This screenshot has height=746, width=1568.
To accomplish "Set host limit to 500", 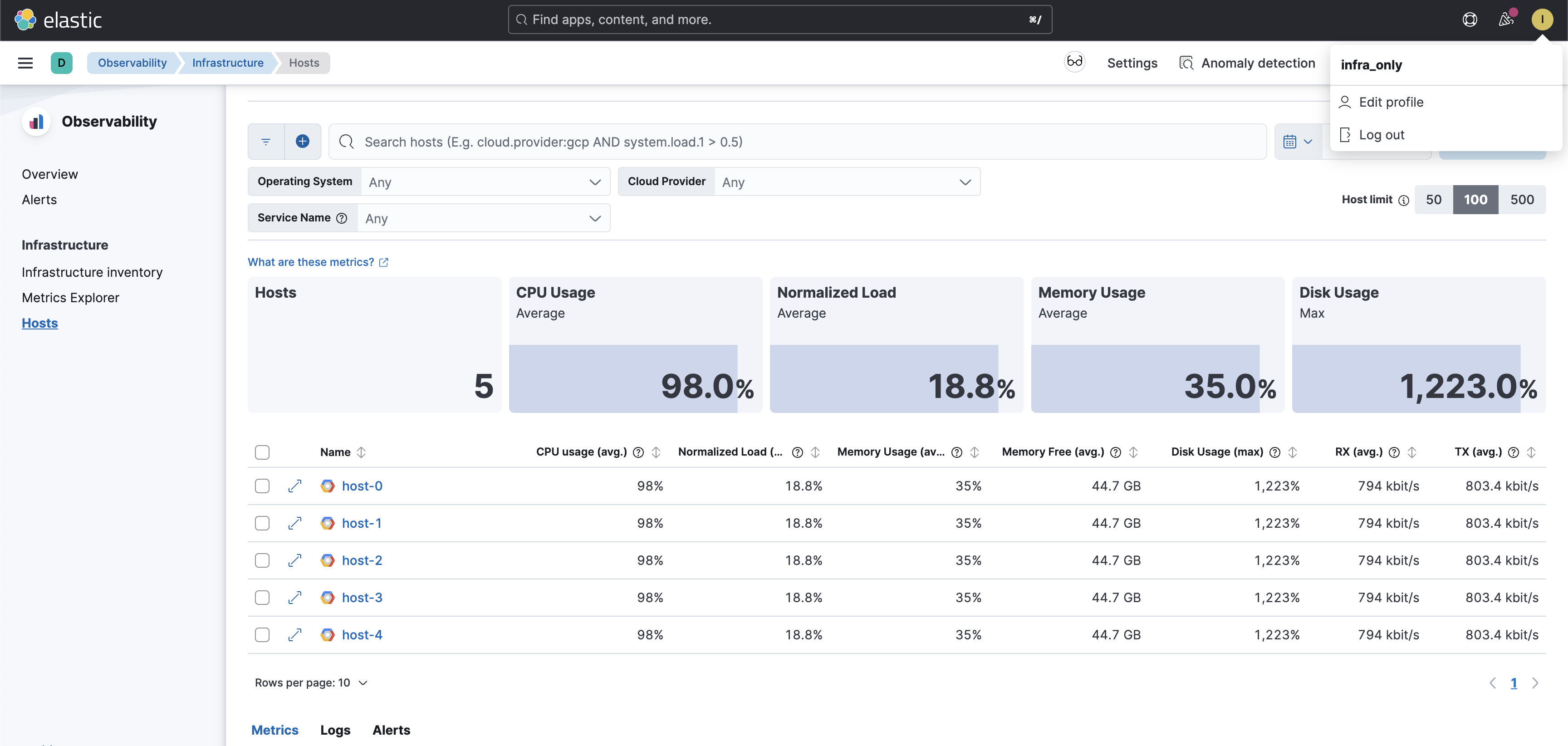I will pos(1522,200).
